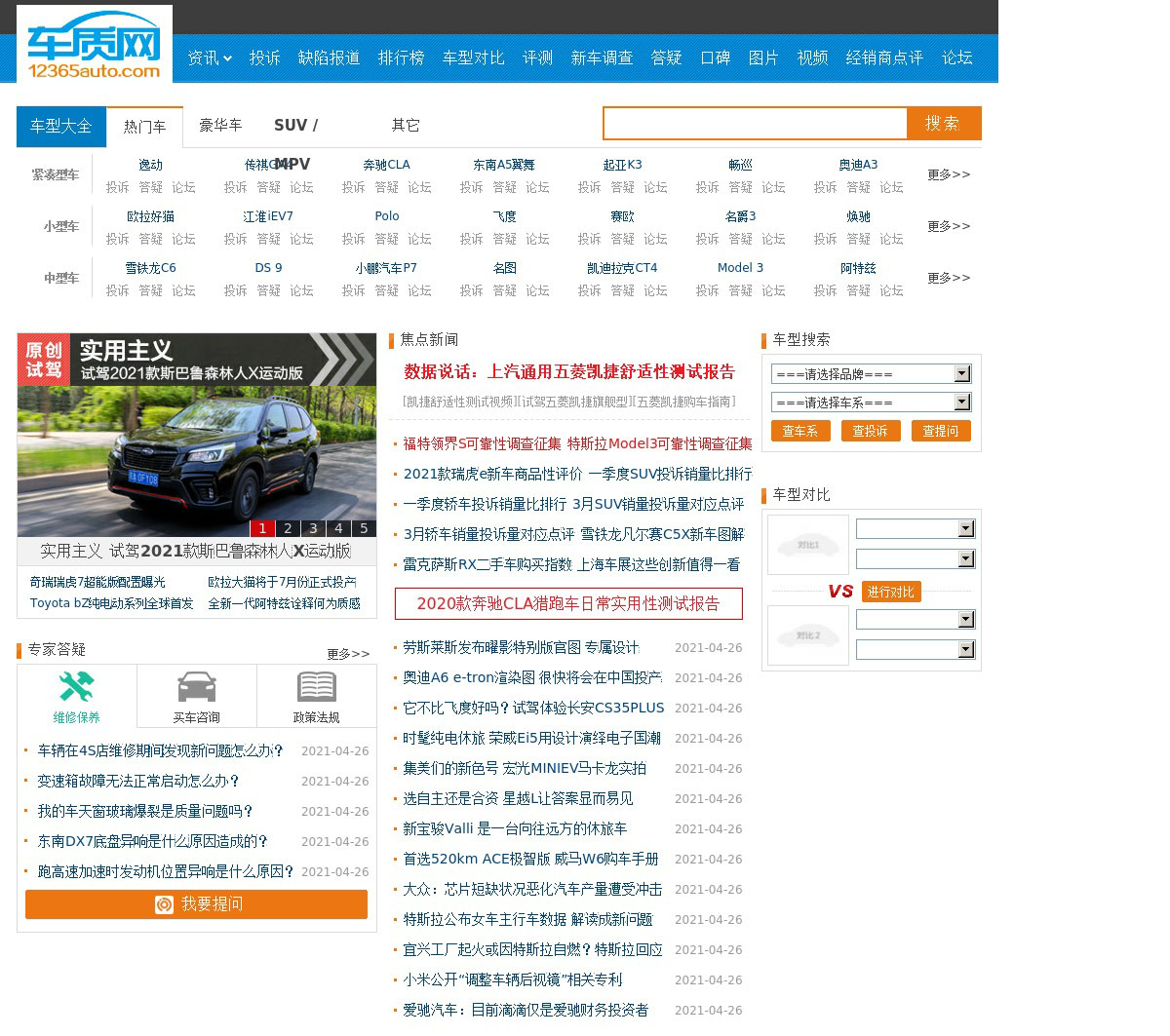Viewport: 1170px width, 1036px height.
Task: Select the 买车咨询 car icon tab
Action: tap(196, 696)
